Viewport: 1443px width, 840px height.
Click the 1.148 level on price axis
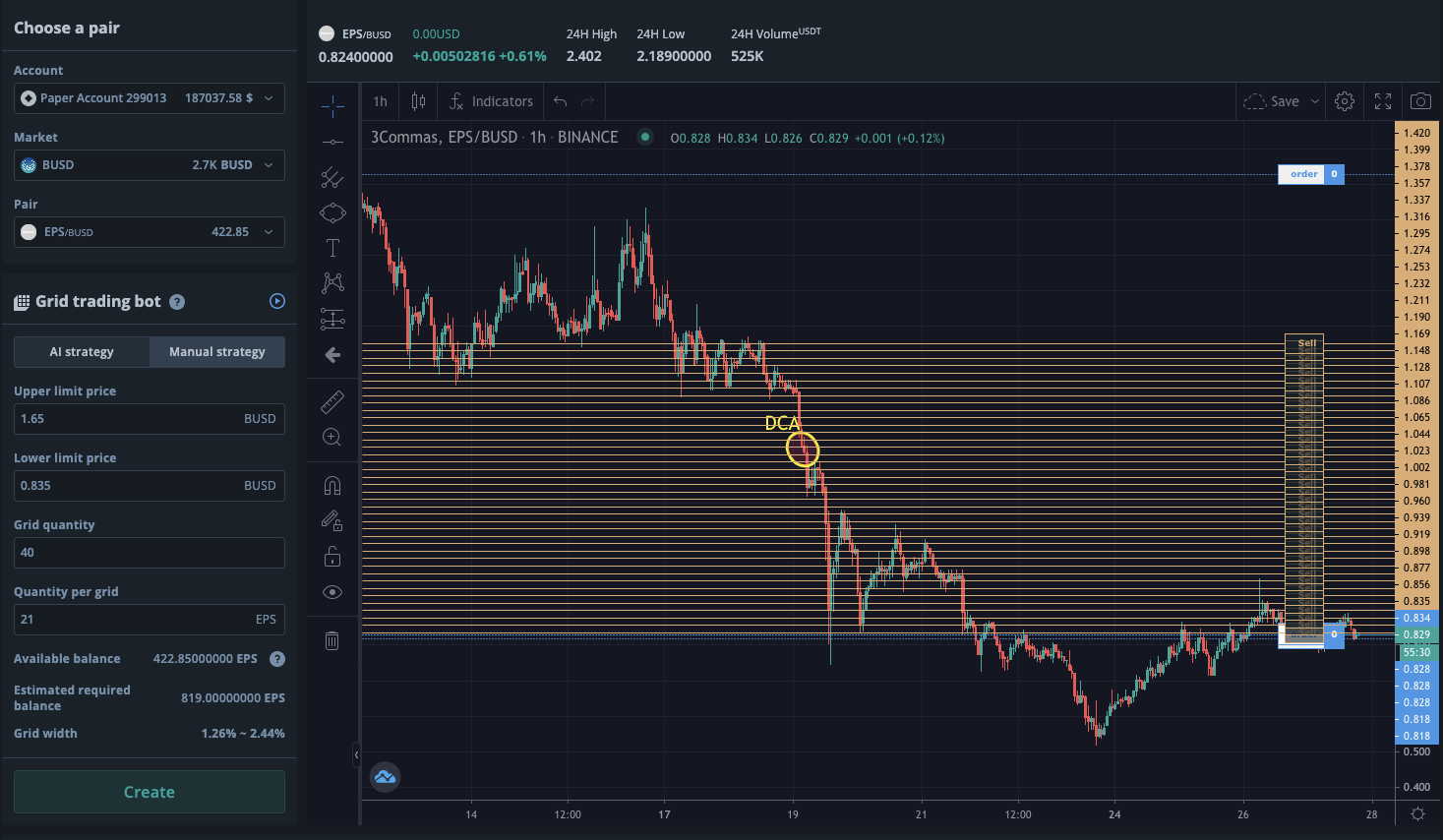pyautogui.click(x=1416, y=350)
